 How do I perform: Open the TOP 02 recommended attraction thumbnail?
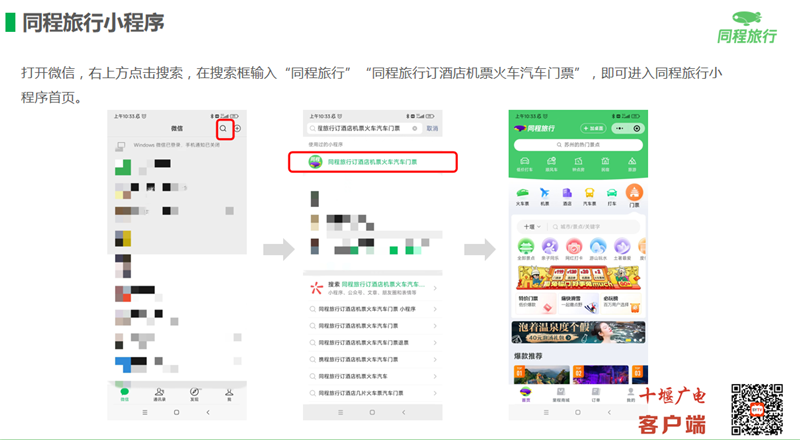[x=600, y=375]
